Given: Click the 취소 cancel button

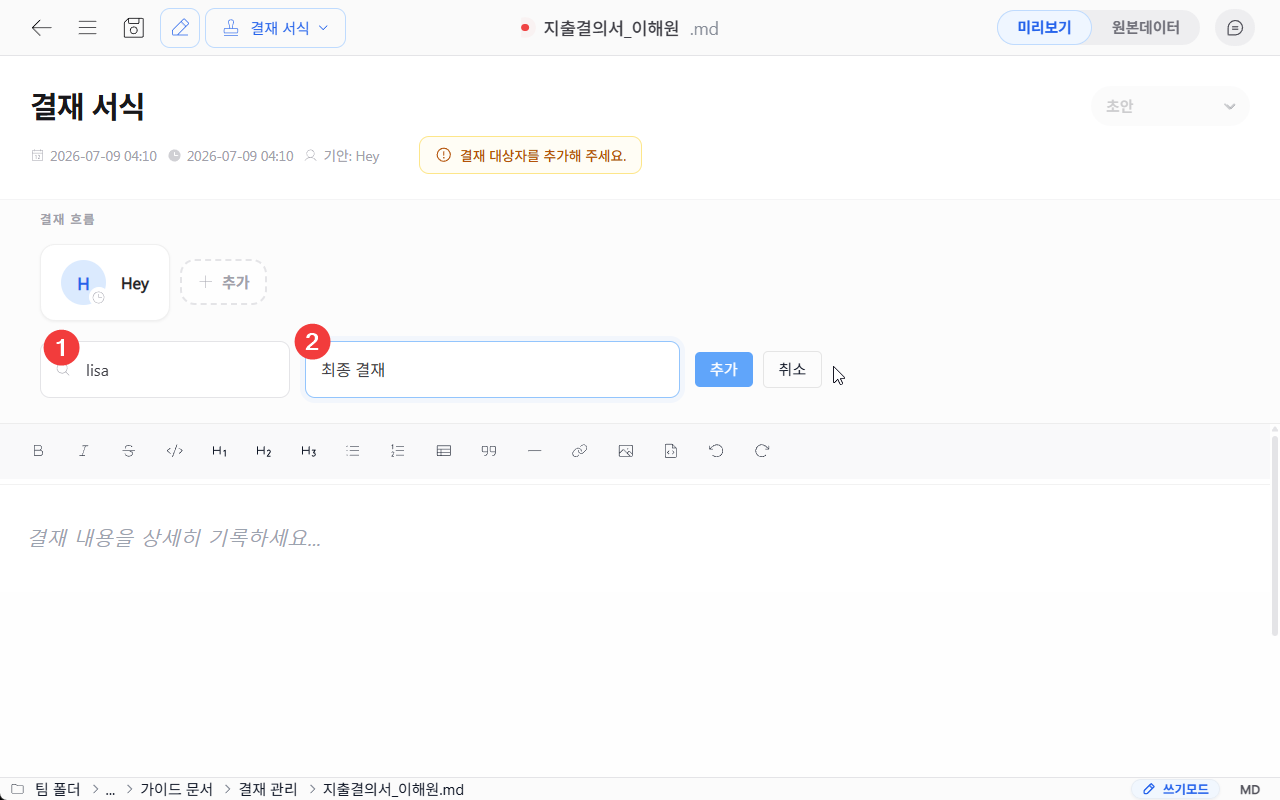Looking at the screenshot, I should tap(792, 369).
